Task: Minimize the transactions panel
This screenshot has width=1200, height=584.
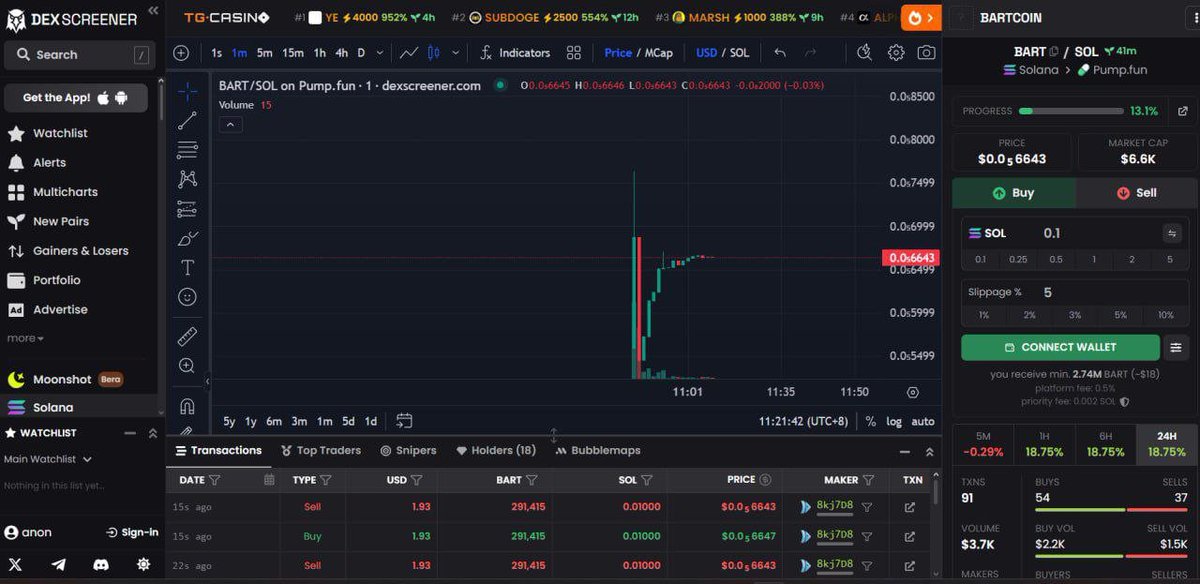Action: click(x=905, y=451)
